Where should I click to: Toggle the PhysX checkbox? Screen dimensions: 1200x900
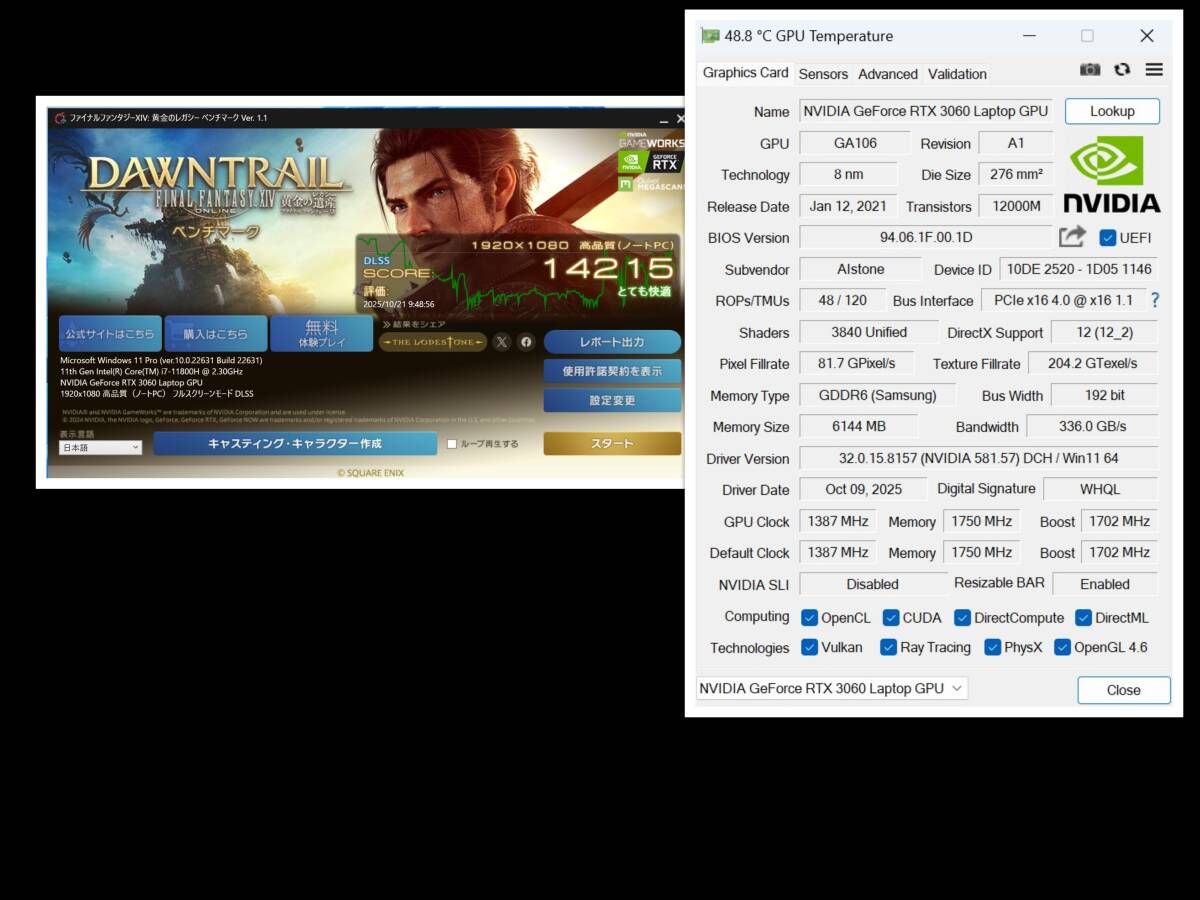[x=992, y=647]
